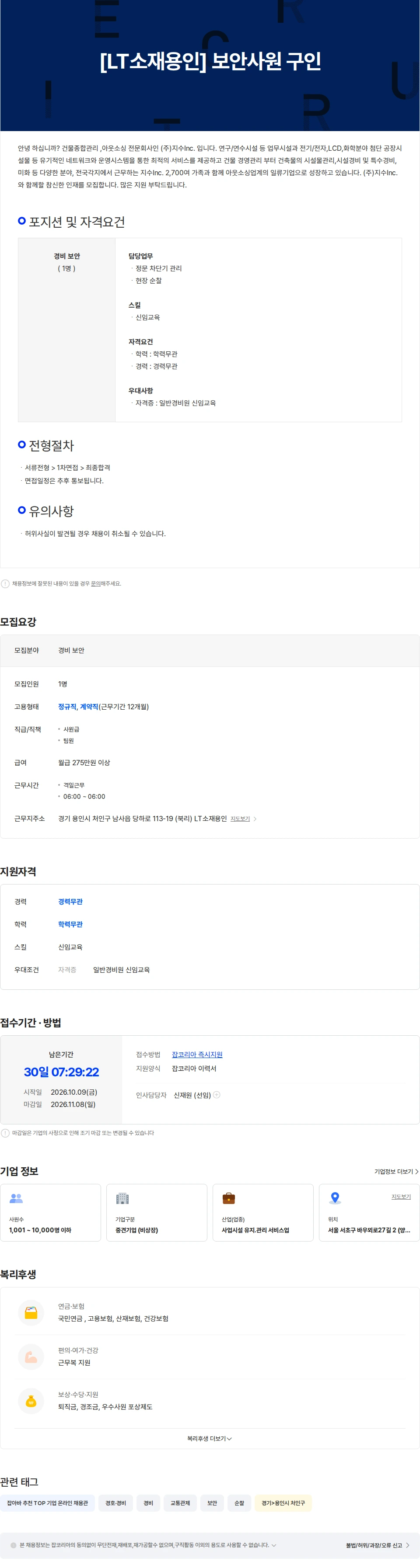
Task: Expand the 복리후생 더보기 section
Action: pyautogui.click(x=210, y=1438)
